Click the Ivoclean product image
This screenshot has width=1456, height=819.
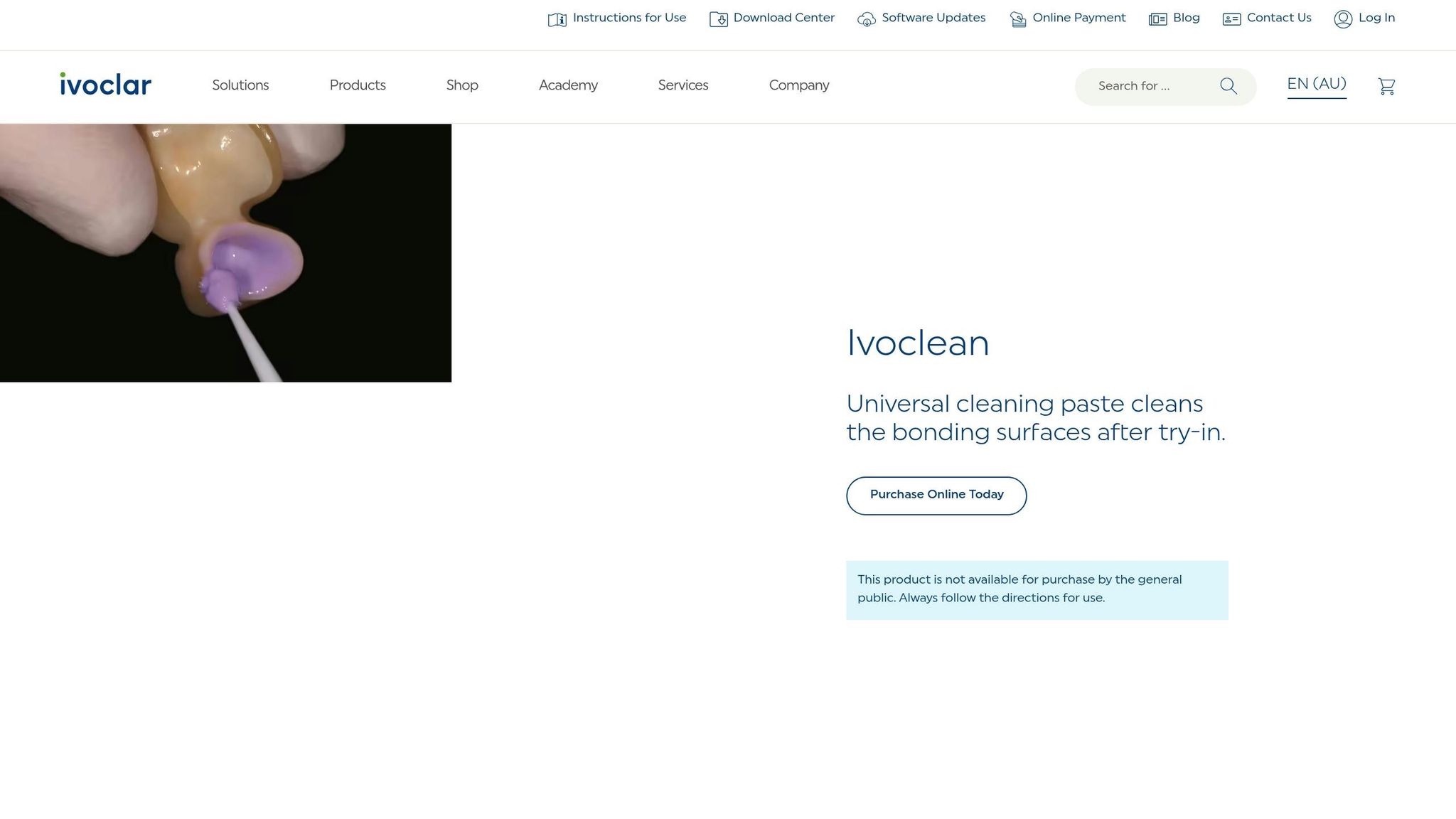coord(225,253)
